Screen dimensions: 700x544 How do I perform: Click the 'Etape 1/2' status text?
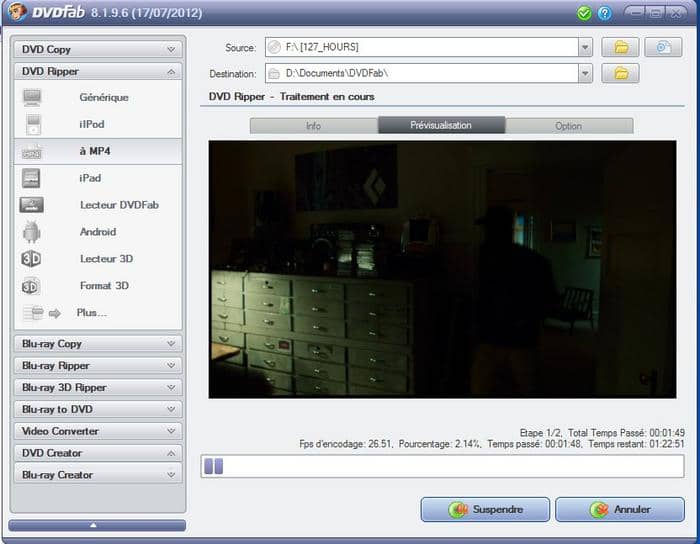[540, 433]
